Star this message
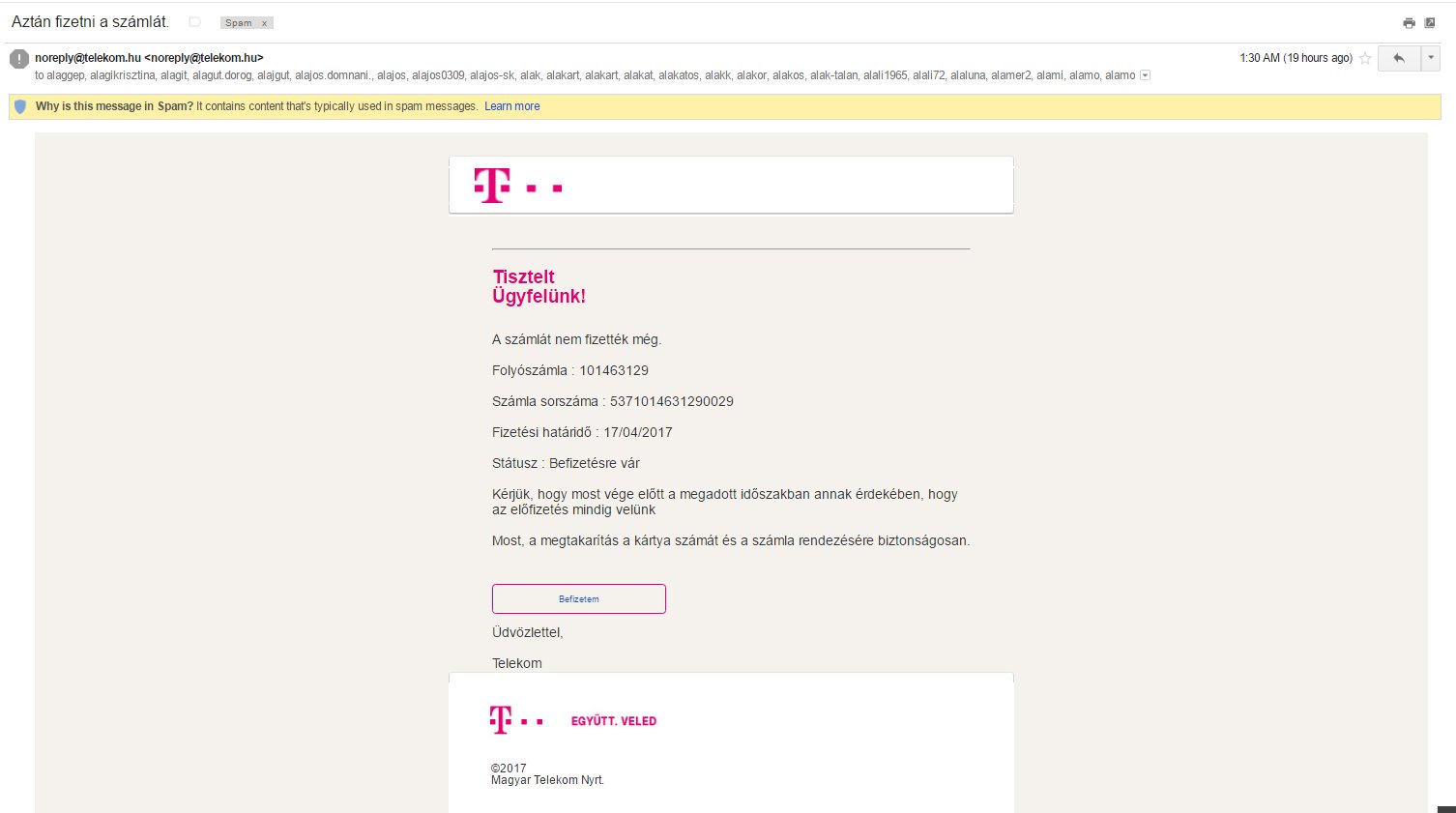Viewport: 1456px width, 813px height. coord(1365,58)
